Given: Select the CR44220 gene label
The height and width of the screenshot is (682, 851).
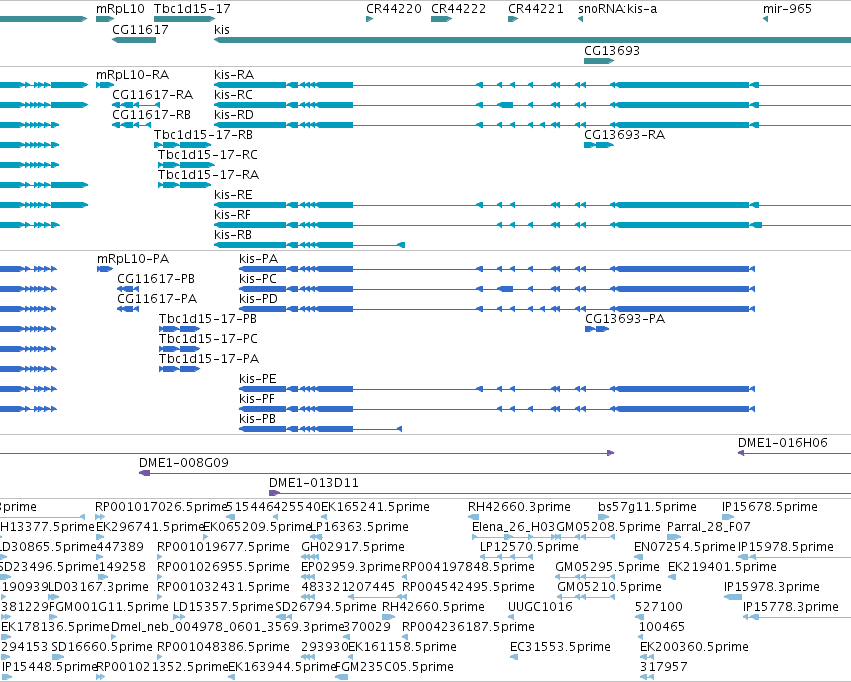Looking at the screenshot, I should click(x=393, y=9).
